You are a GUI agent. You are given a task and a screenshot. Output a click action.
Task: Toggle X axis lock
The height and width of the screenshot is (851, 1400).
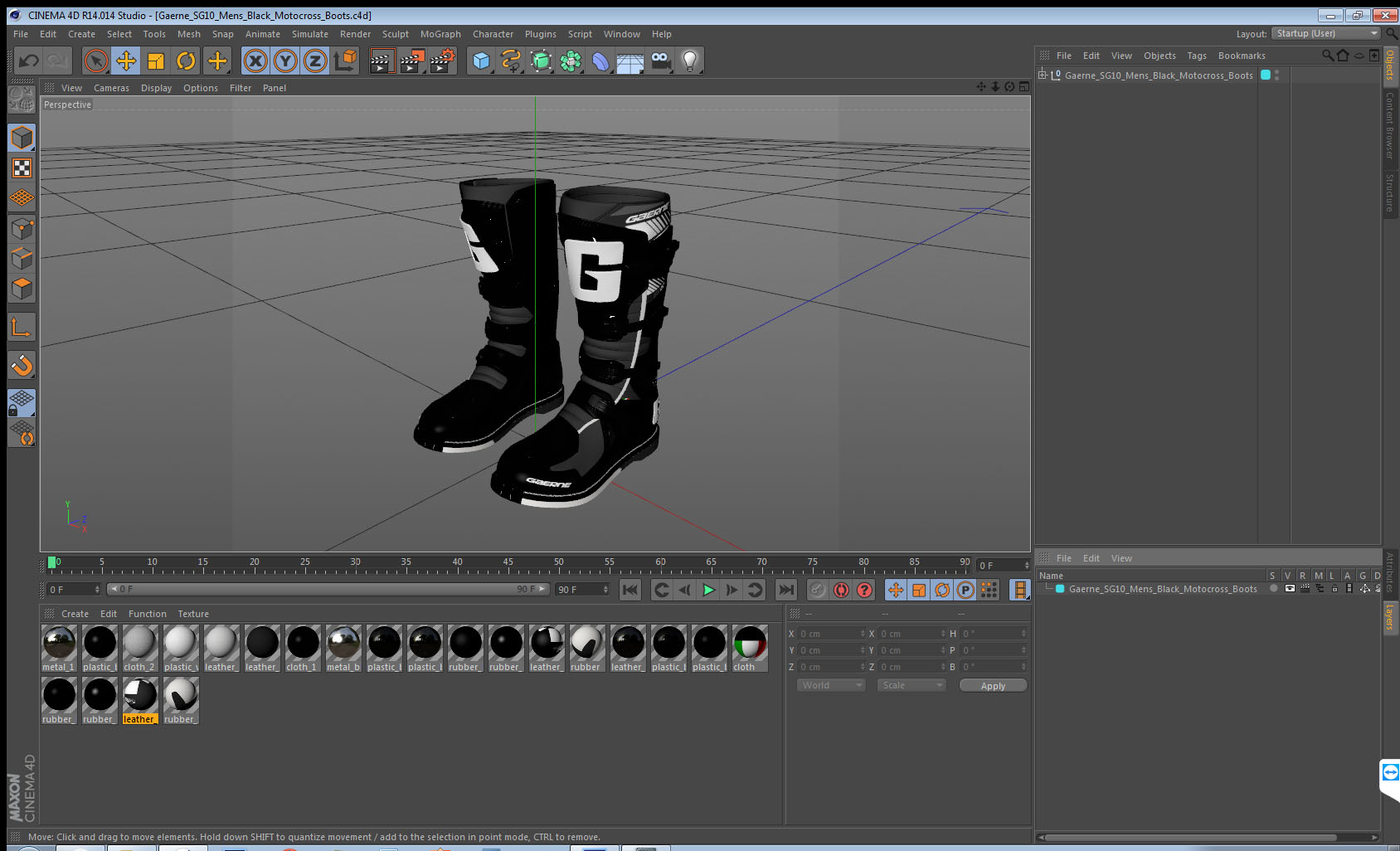(255, 61)
